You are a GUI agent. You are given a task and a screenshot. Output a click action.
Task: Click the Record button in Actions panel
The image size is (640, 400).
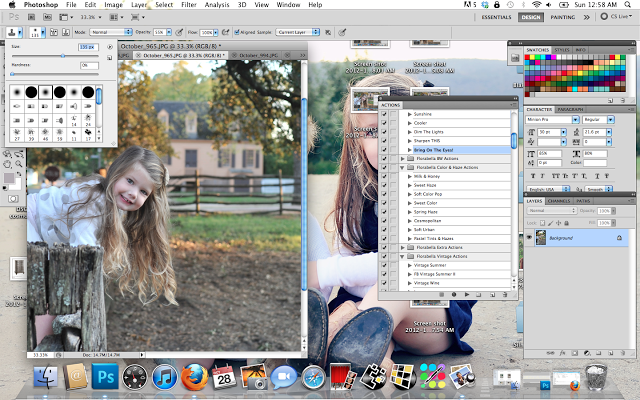point(454,294)
